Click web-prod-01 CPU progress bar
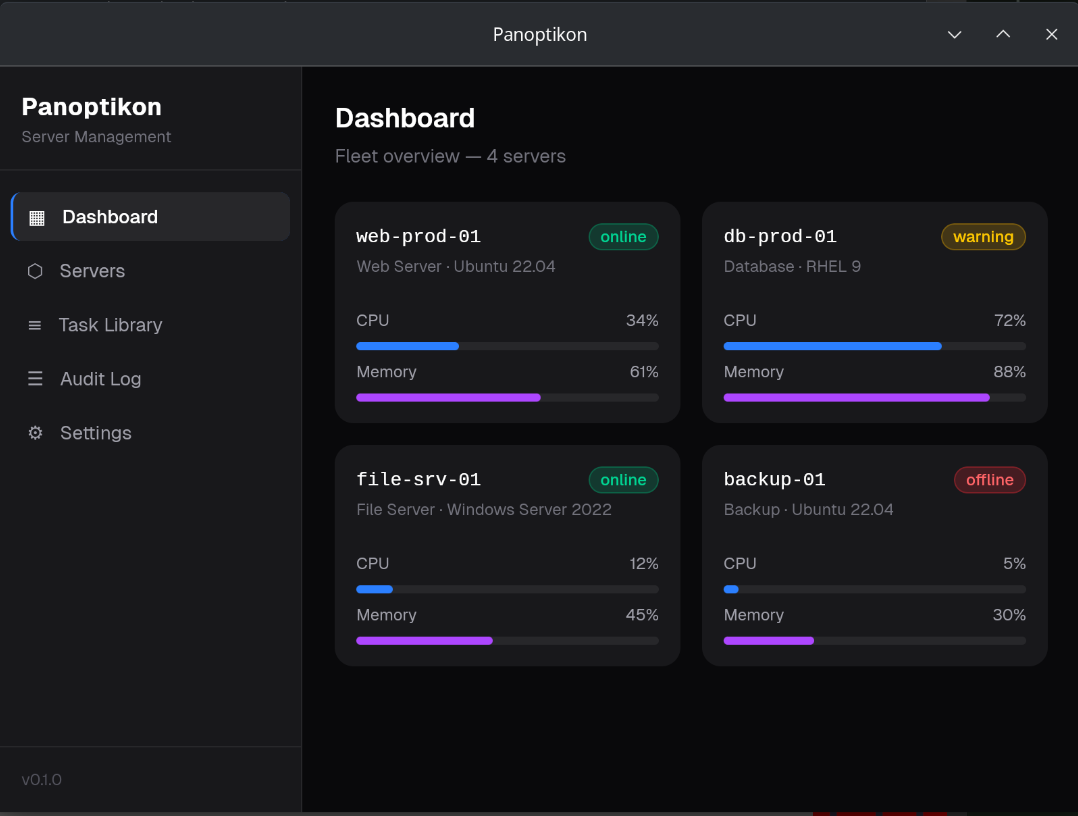The image size is (1078, 816). click(x=507, y=346)
